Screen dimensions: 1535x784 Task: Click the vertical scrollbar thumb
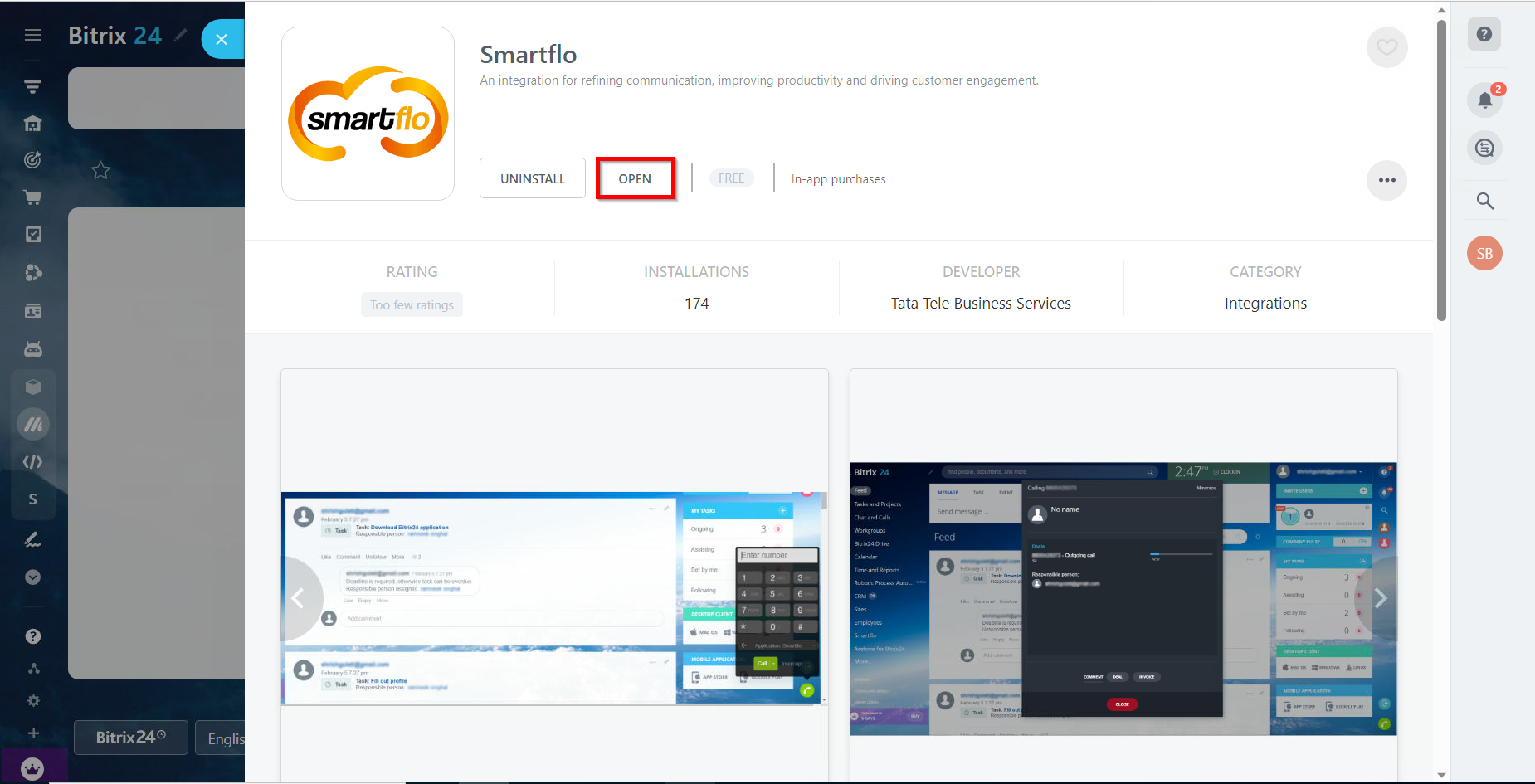(x=1441, y=170)
